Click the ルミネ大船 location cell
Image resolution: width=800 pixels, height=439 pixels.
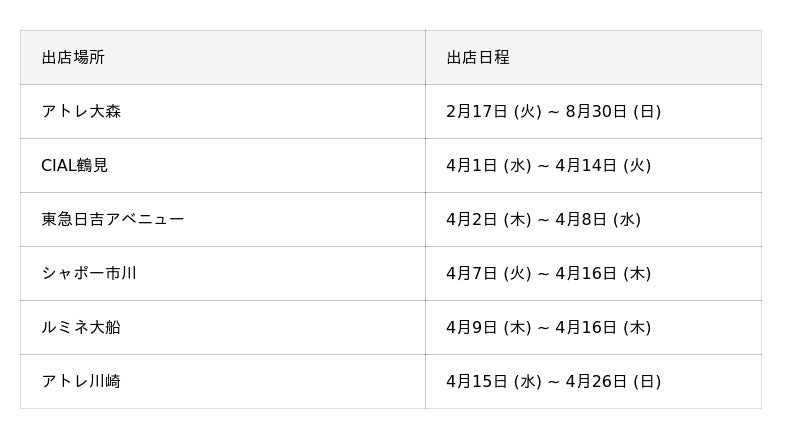click(81, 328)
